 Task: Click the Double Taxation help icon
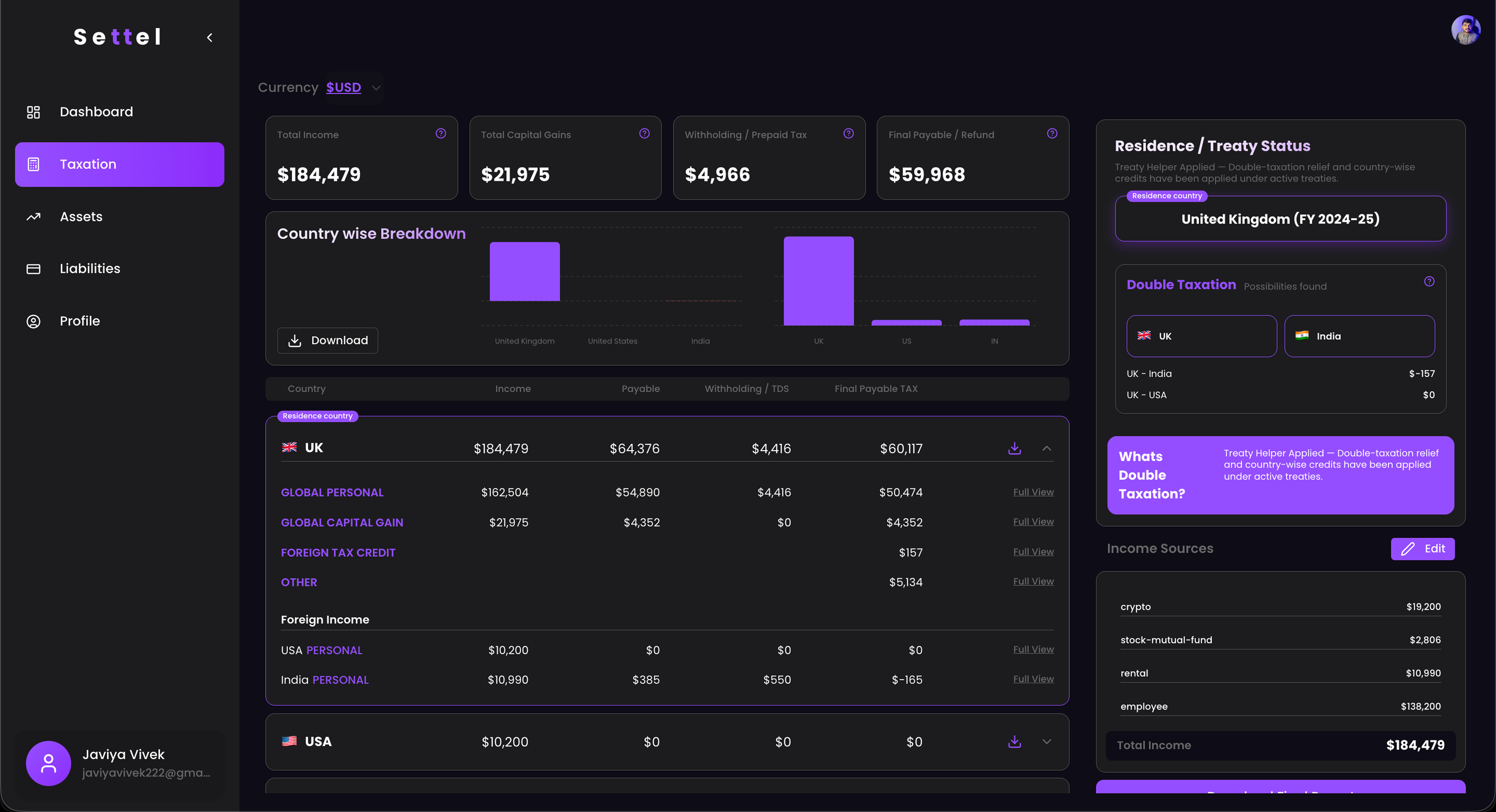tap(1429, 281)
